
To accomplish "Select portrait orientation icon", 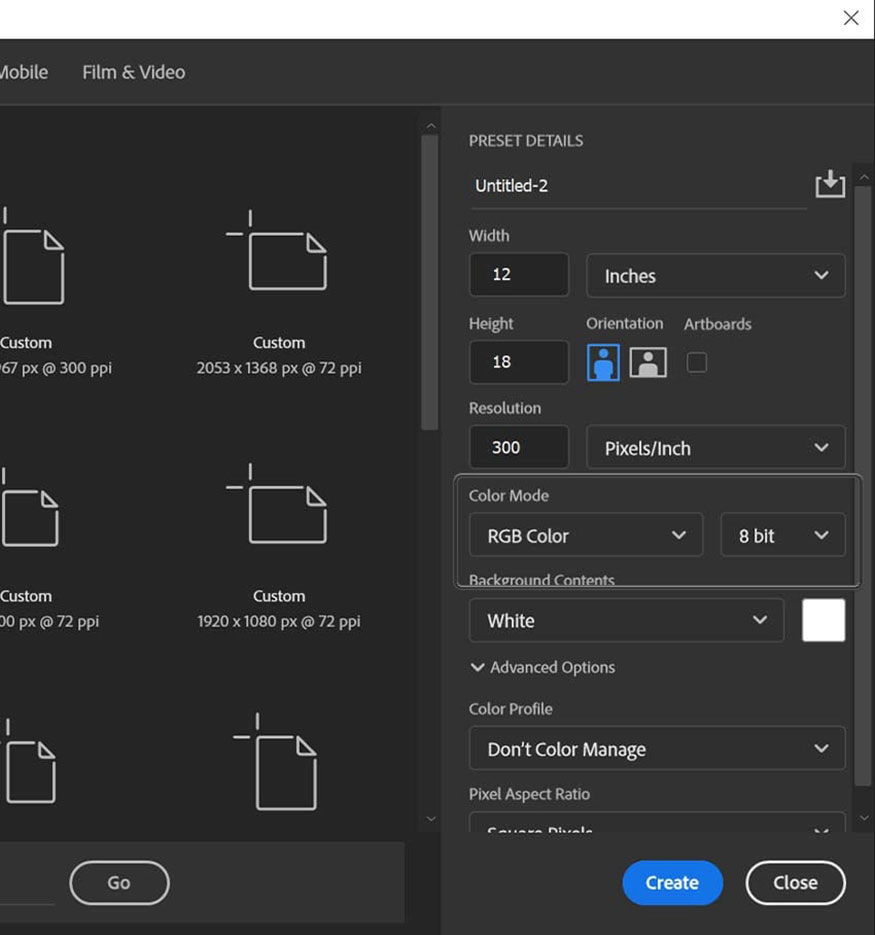I will click(603, 362).
